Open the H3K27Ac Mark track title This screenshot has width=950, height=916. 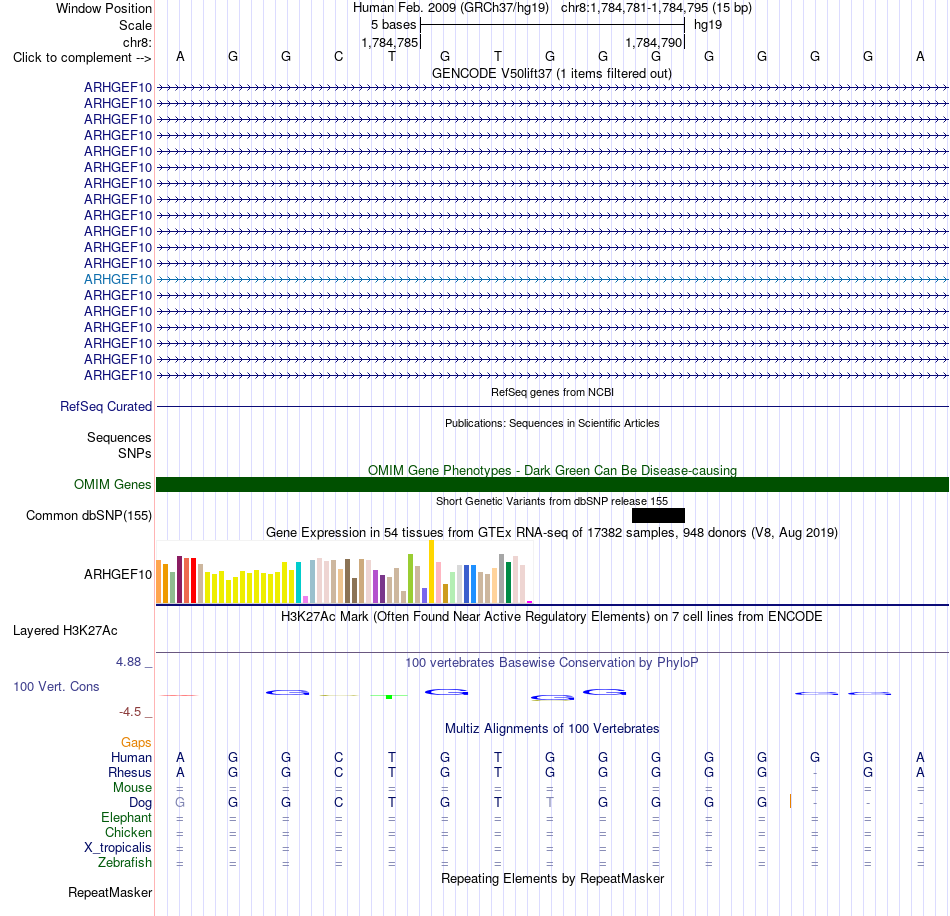point(552,616)
